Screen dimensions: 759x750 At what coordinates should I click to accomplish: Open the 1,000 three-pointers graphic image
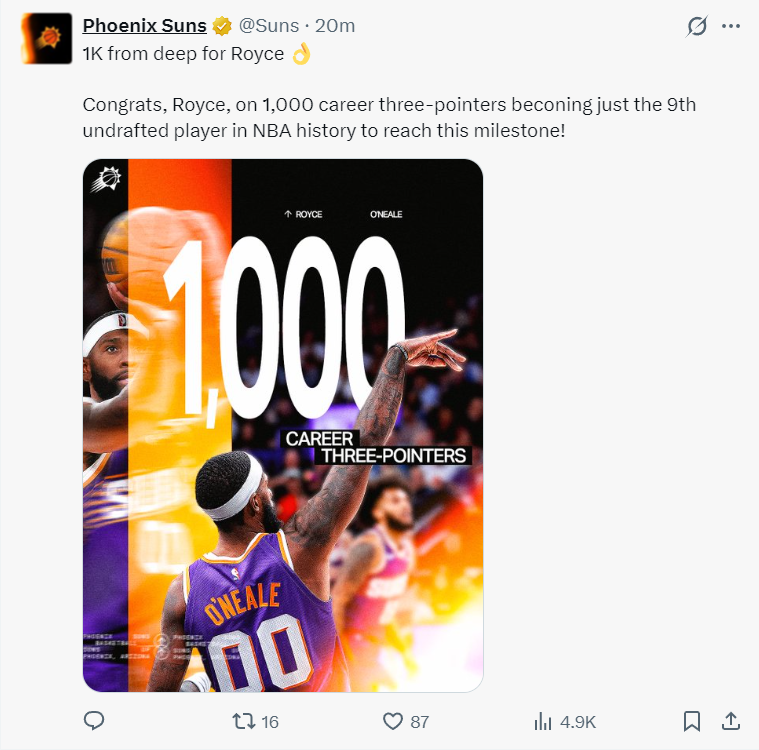pos(283,425)
